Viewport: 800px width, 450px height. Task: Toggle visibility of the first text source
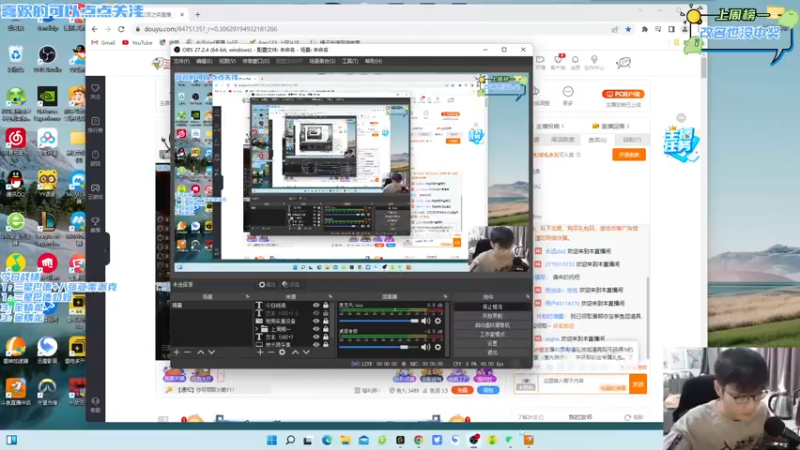pos(316,306)
